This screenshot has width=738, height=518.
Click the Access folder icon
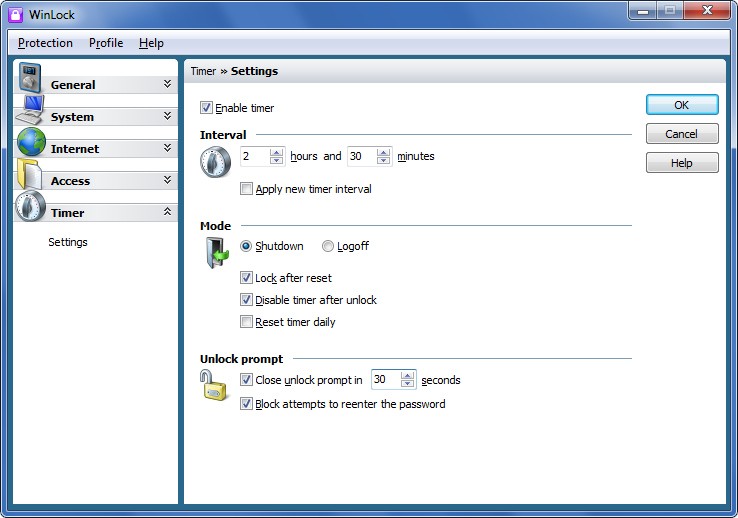29,174
